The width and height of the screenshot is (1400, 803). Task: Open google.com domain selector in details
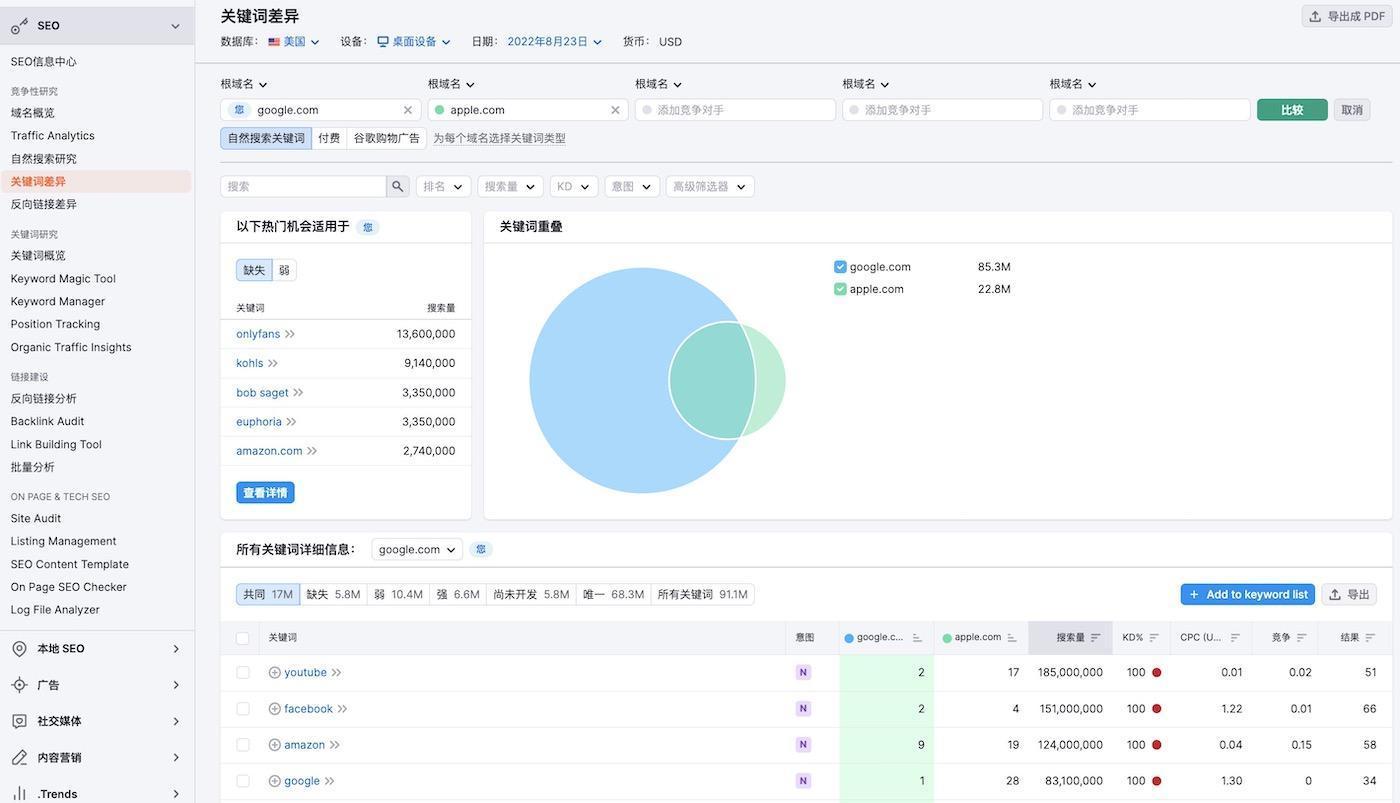[x=417, y=549]
